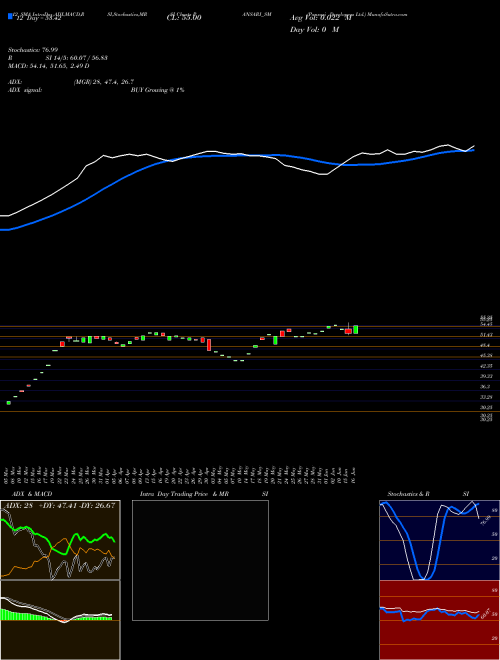Open the blue Stochastics oscillator panel
This screenshot has height=660, width=500.
(439, 540)
